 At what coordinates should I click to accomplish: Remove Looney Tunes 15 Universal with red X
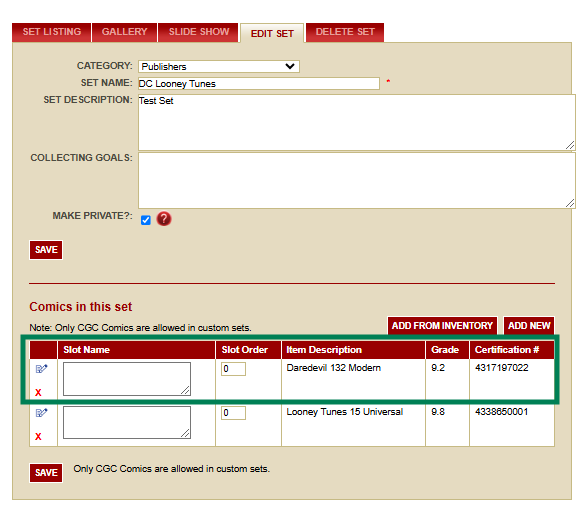[38, 437]
